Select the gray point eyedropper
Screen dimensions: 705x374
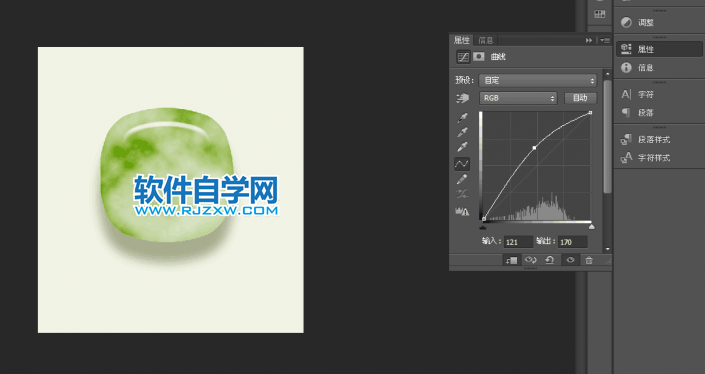click(x=462, y=133)
